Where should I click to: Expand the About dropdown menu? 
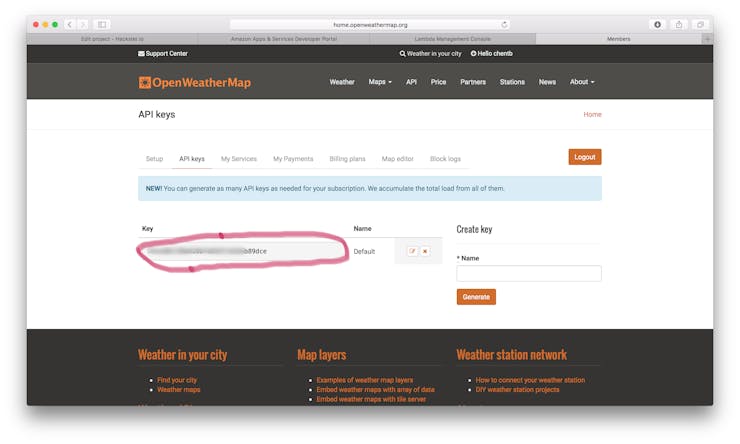coord(582,82)
